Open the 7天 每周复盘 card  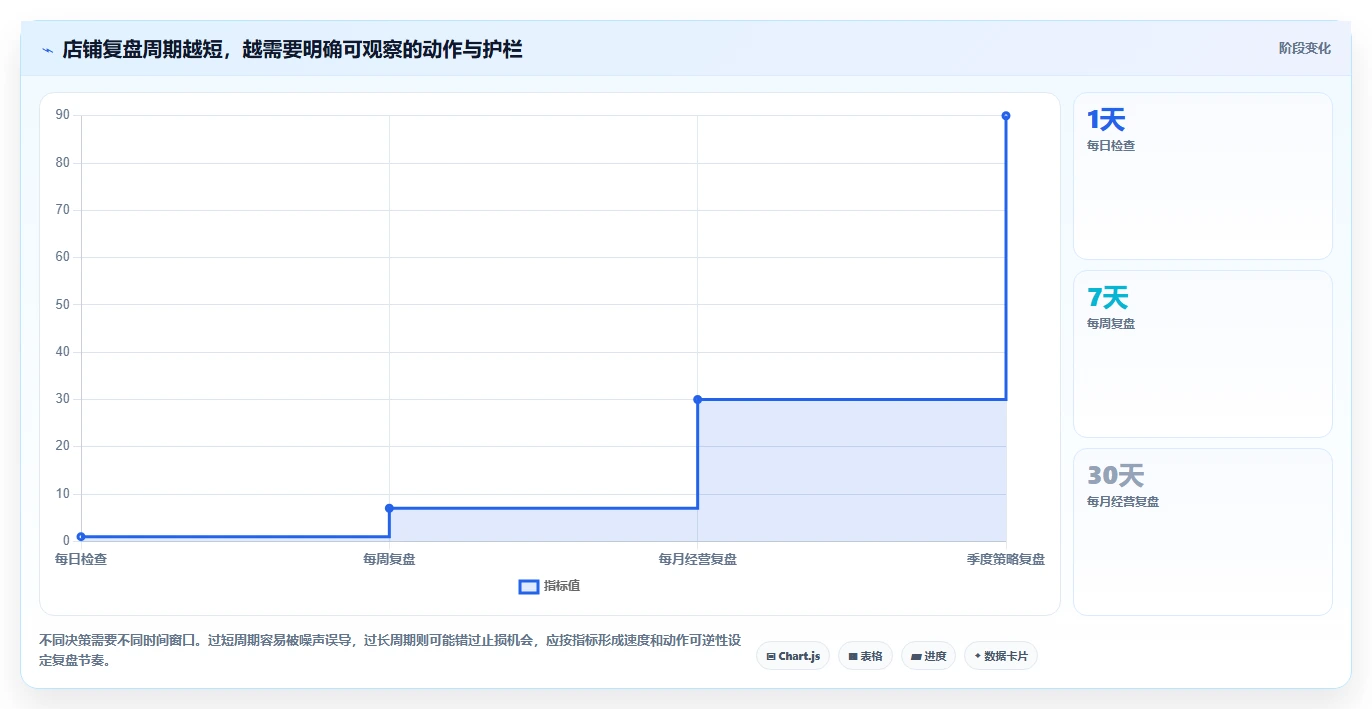click(x=1202, y=354)
